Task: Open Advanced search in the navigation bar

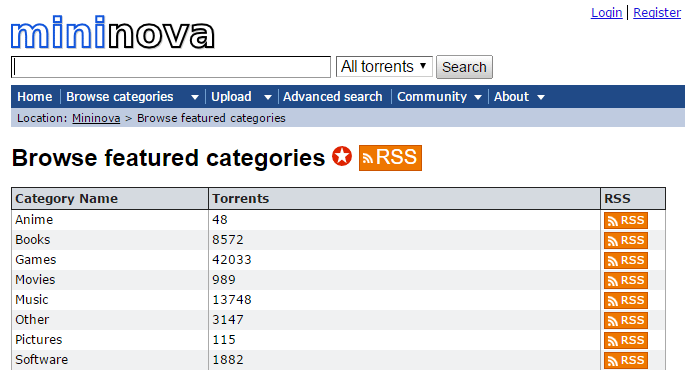Action: point(332,97)
